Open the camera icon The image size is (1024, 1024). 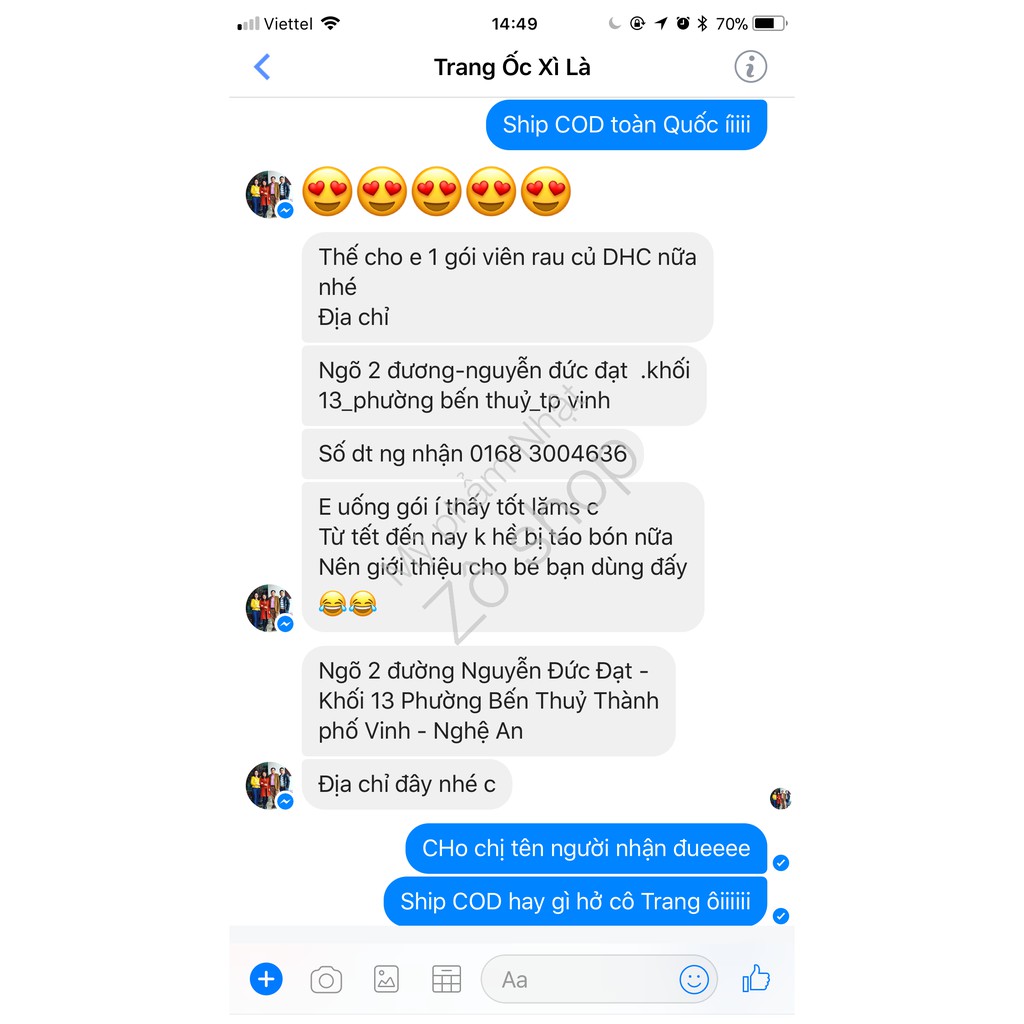tap(326, 980)
